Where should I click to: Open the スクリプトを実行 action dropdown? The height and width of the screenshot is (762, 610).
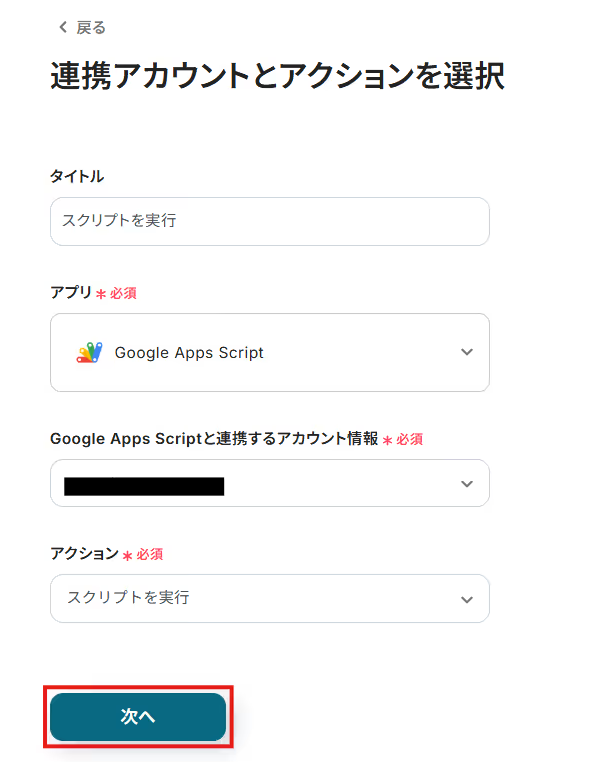[x=250, y=598]
